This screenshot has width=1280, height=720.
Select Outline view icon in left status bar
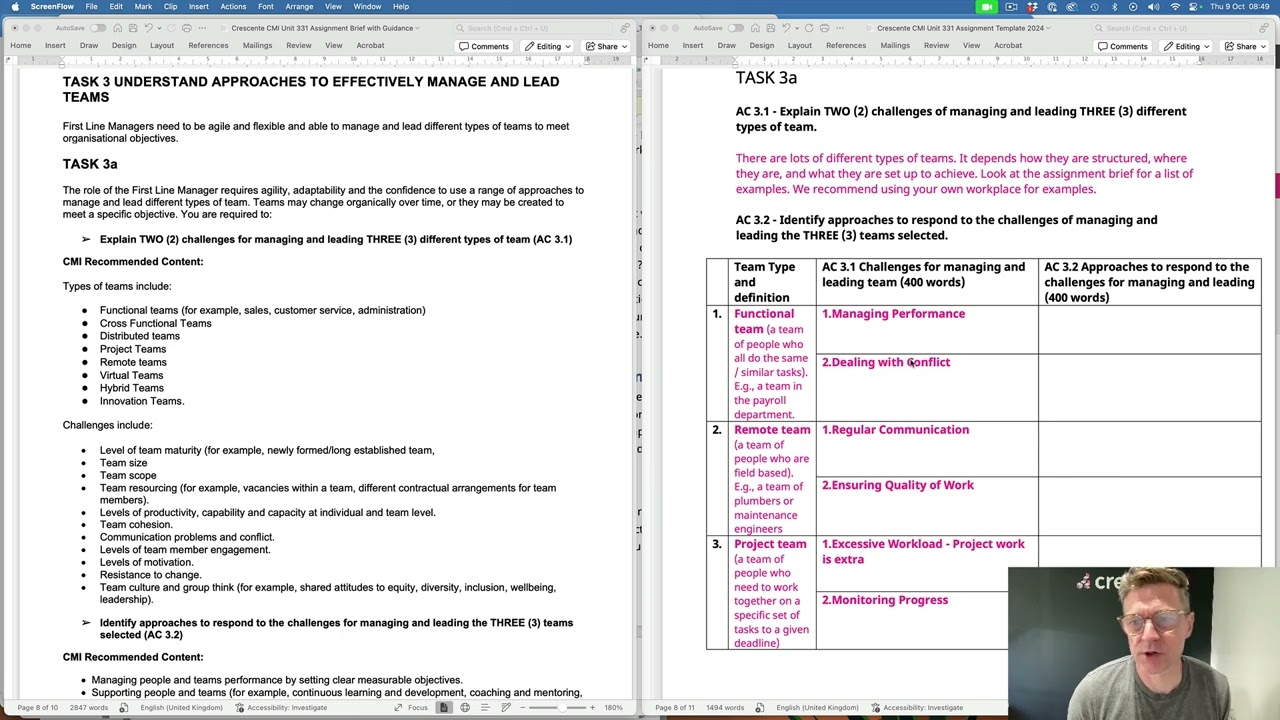485,708
